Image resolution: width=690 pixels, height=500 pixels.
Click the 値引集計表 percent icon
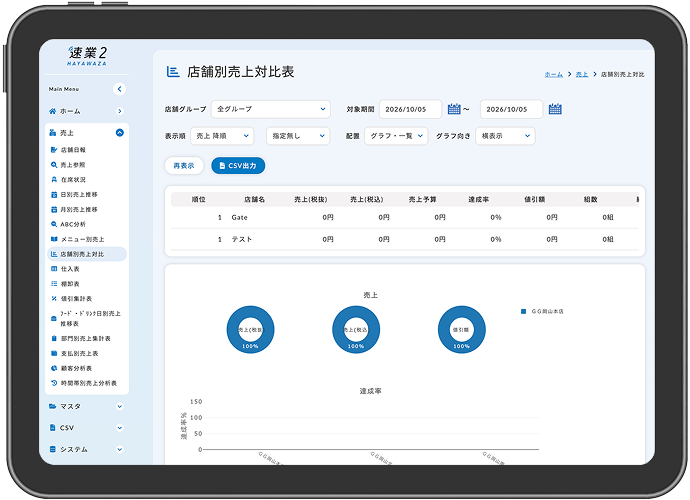click(54, 299)
